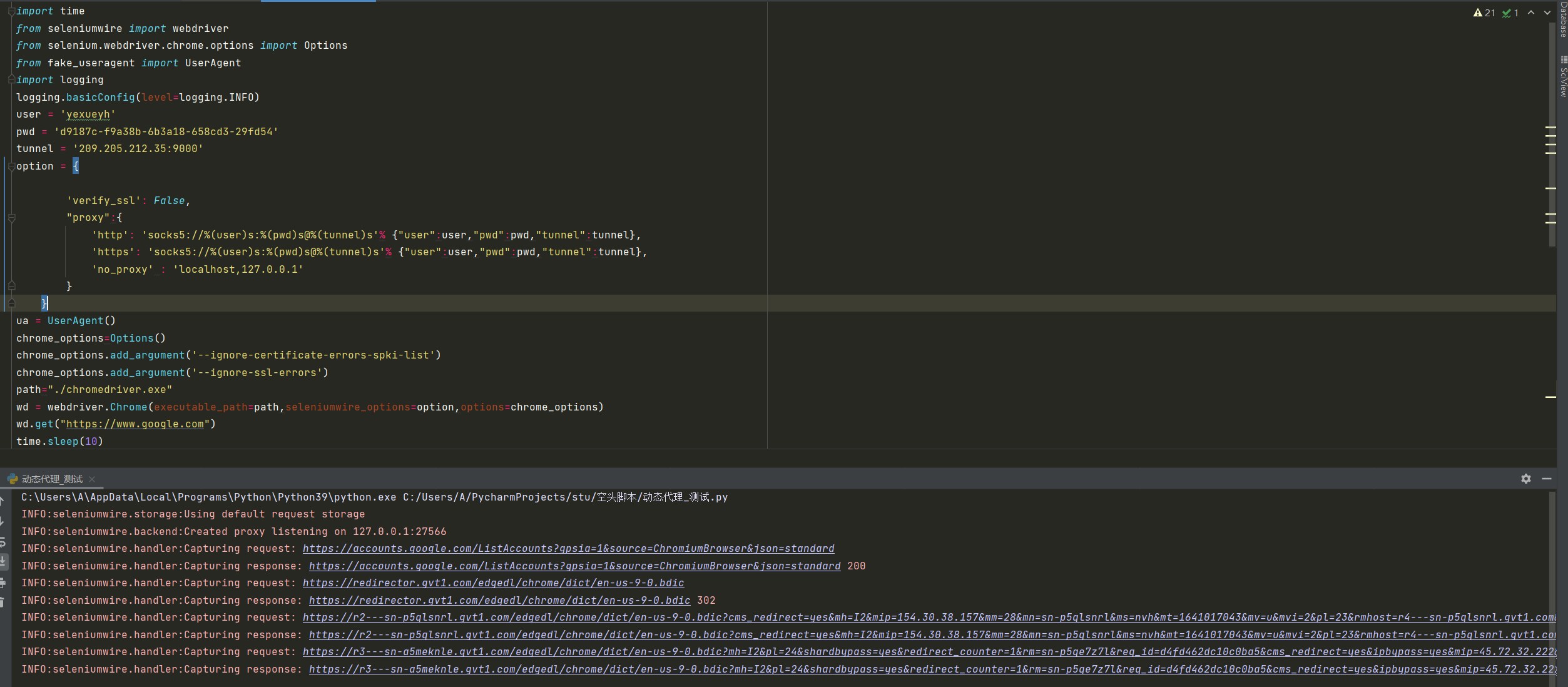The height and width of the screenshot is (687, 1568).
Task: Click the Python icon on the run tab
Action: point(12,479)
